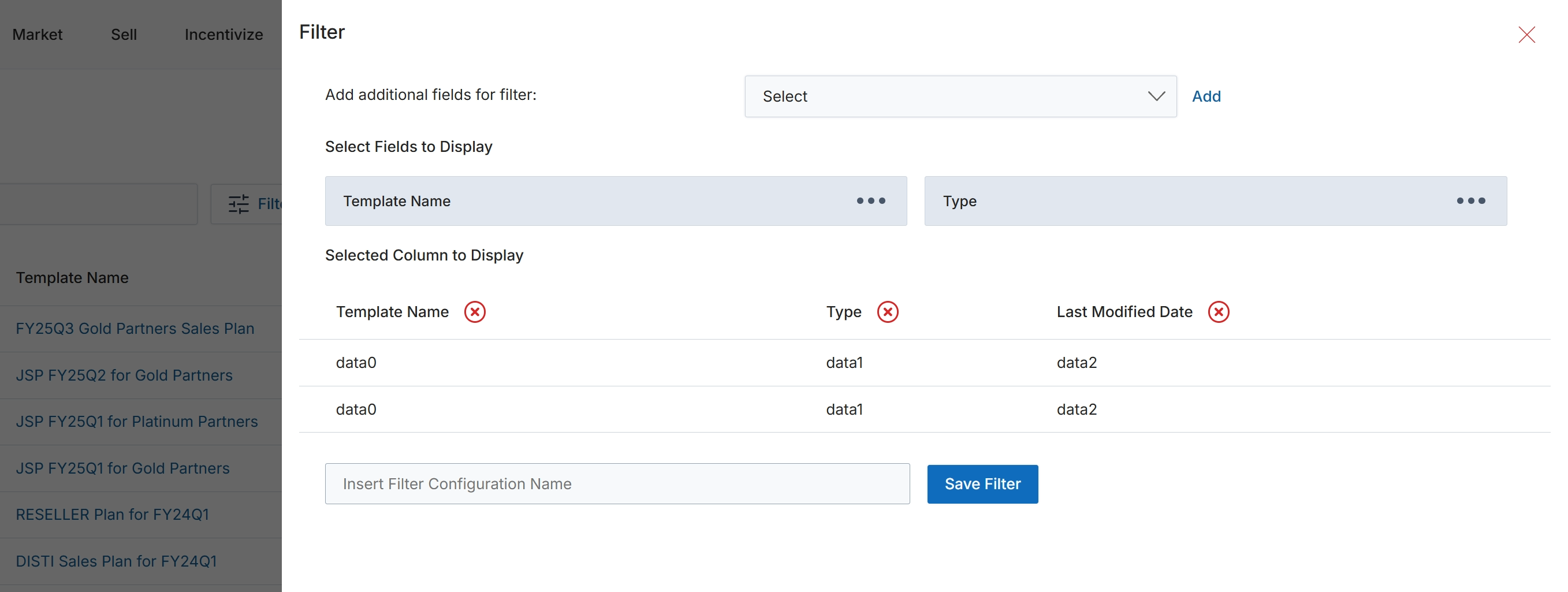Open the Incentivize menu

click(x=224, y=35)
